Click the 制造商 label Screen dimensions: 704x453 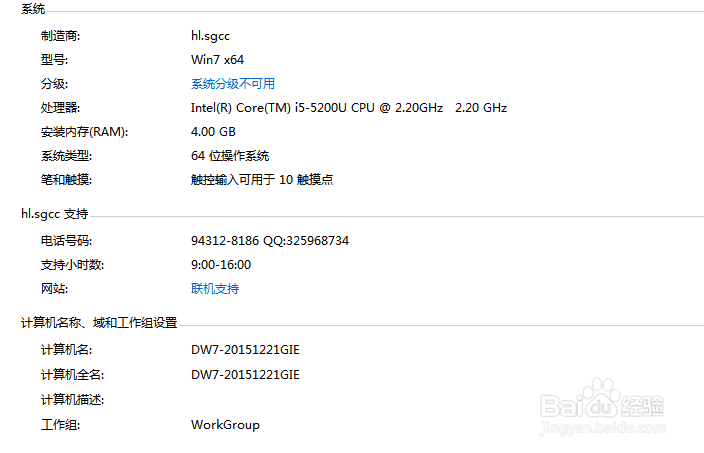click(x=60, y=36)
